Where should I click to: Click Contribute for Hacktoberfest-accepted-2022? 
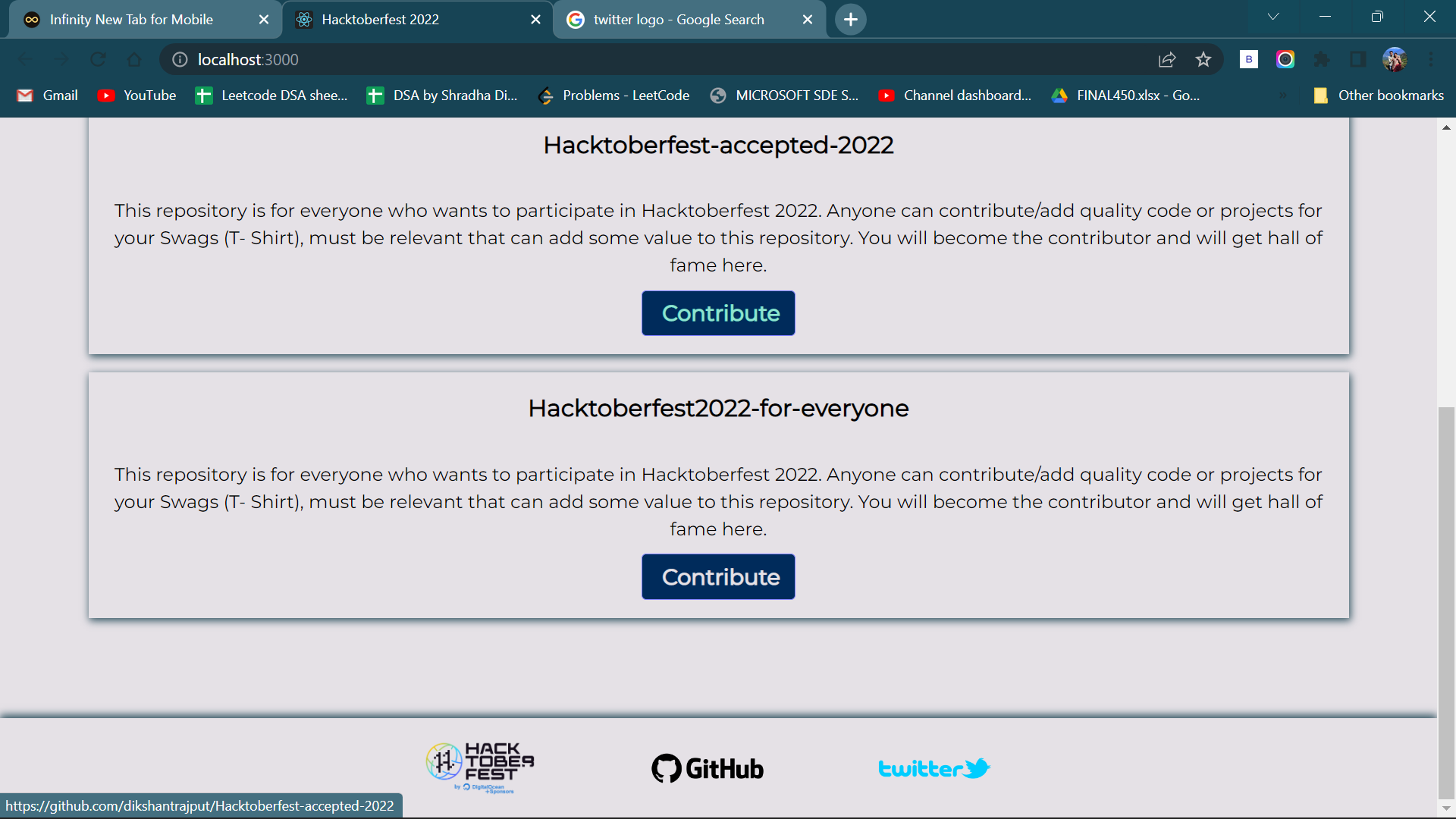718,313
